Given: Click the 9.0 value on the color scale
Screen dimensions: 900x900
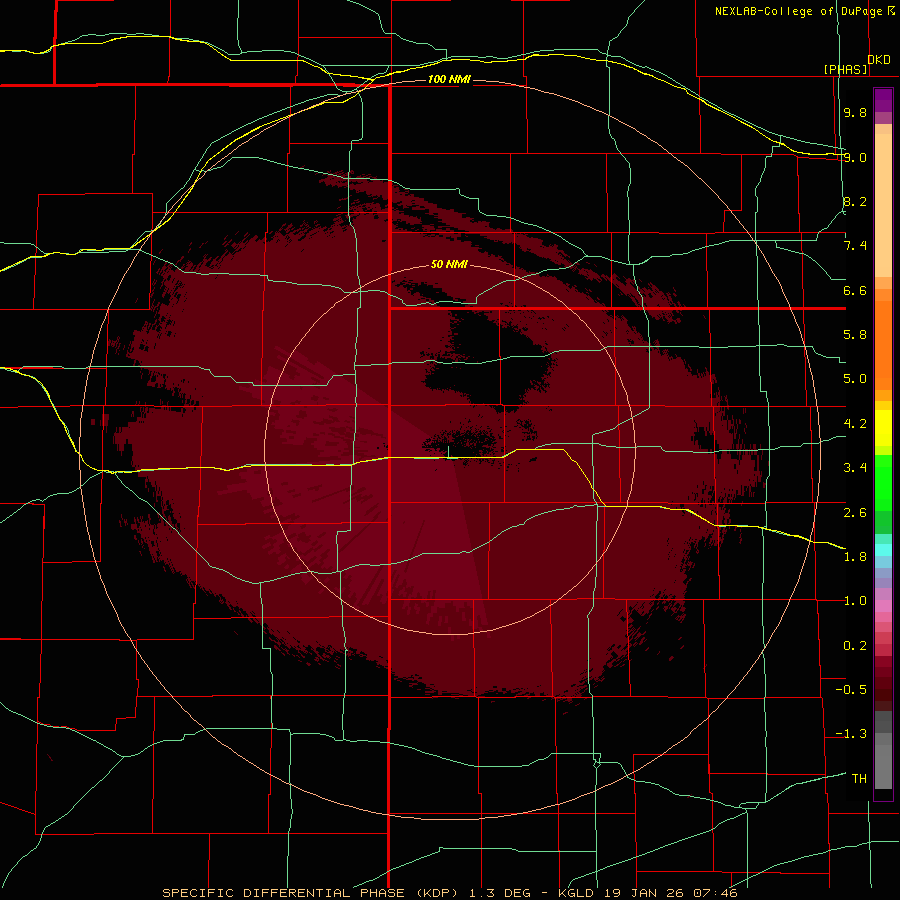Looking at the screenshot, I should pos(855,157).
